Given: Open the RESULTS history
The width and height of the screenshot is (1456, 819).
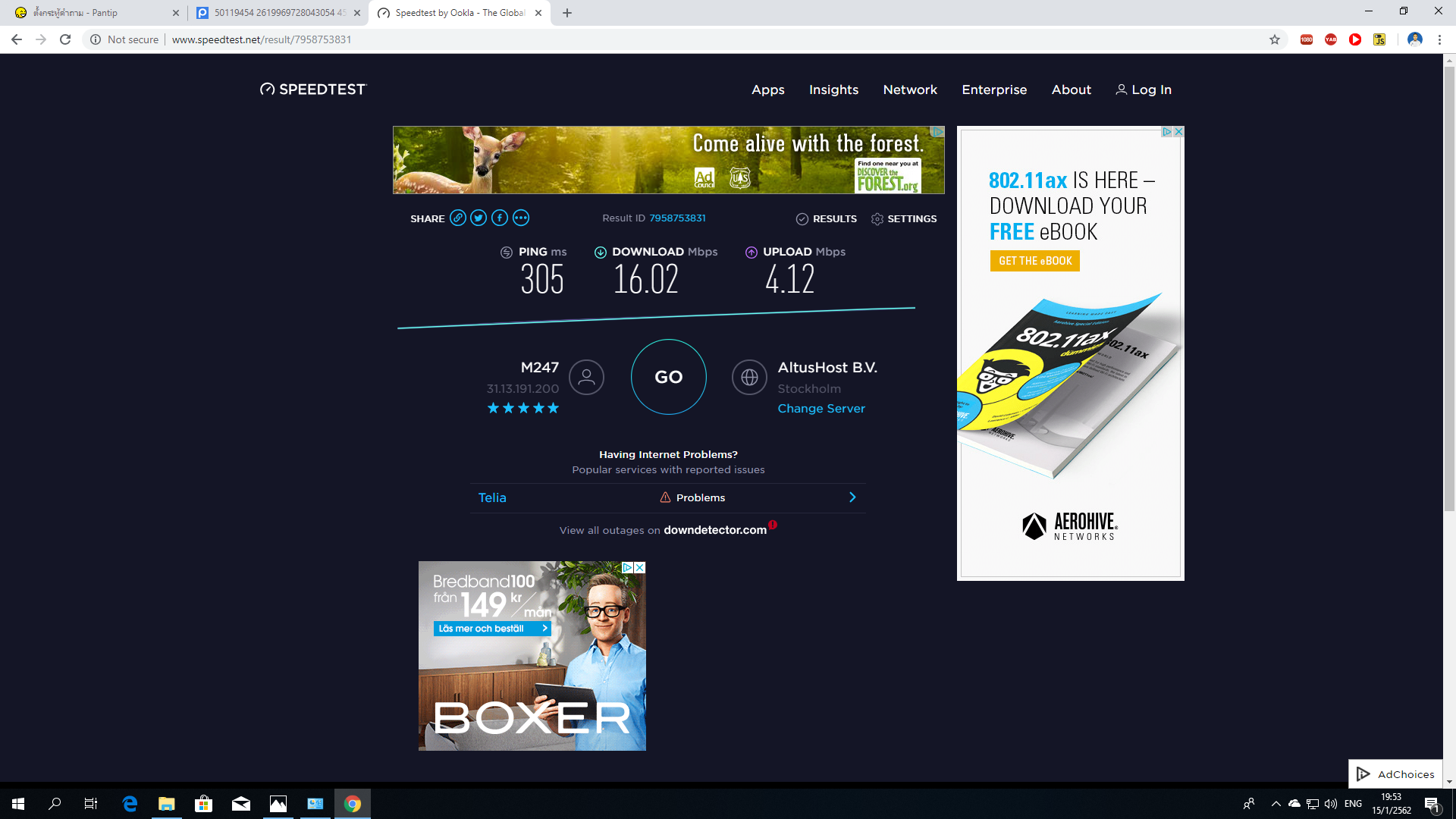Looking at the screenshot, I should coord(827,218).
